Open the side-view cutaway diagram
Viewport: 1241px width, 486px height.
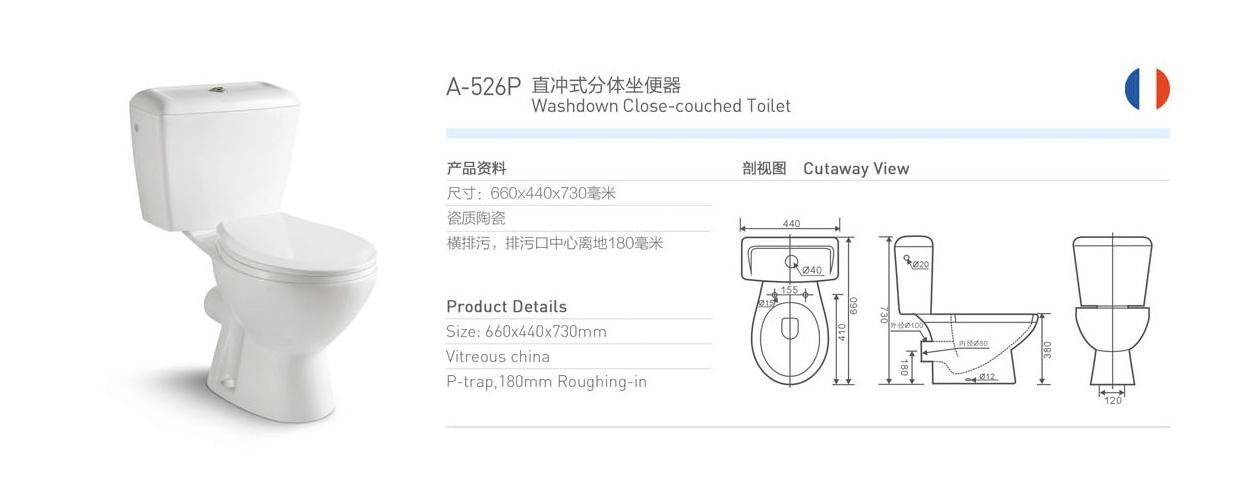(963, 310)
